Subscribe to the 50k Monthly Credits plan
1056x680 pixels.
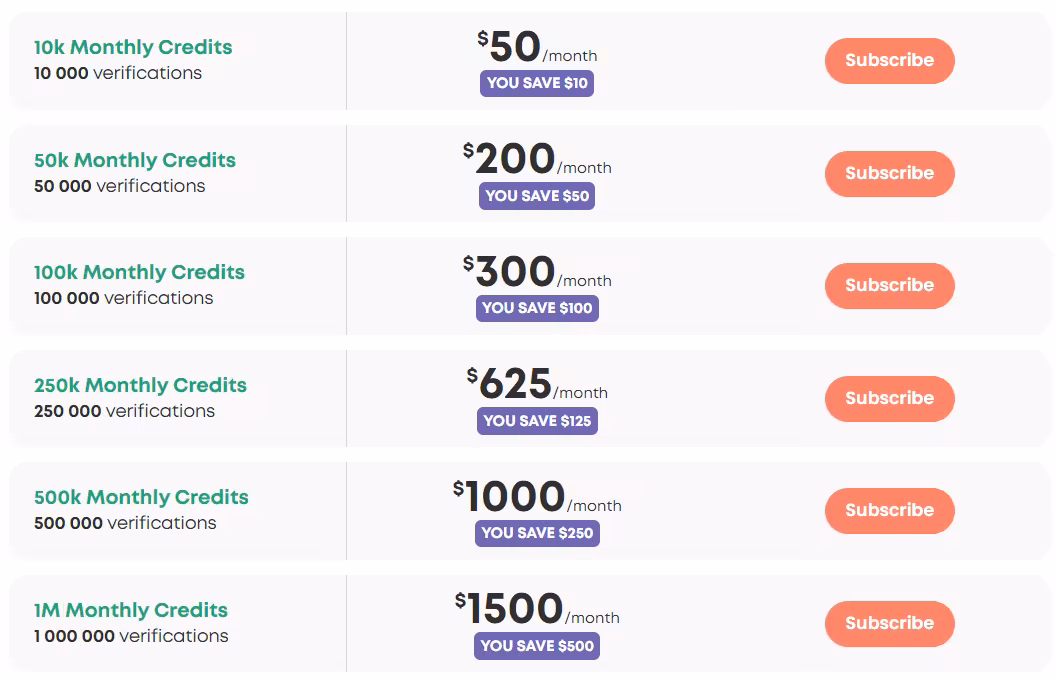(889, 174)
